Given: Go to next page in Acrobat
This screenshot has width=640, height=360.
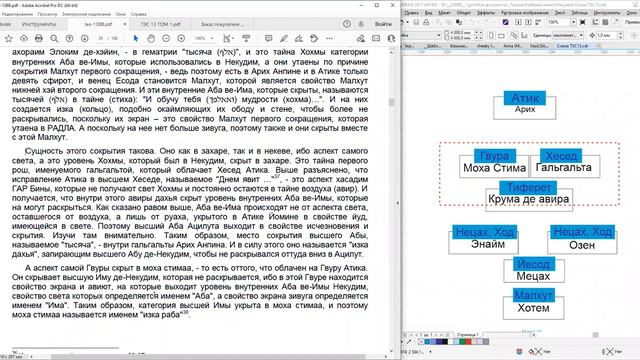Looking at the screenshot, I should click(84, 38).
